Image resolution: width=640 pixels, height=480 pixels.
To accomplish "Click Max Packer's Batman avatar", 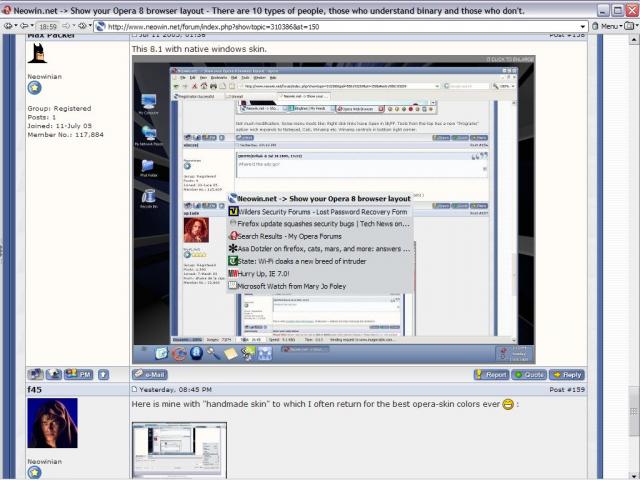I will click(x=38, y=53).
